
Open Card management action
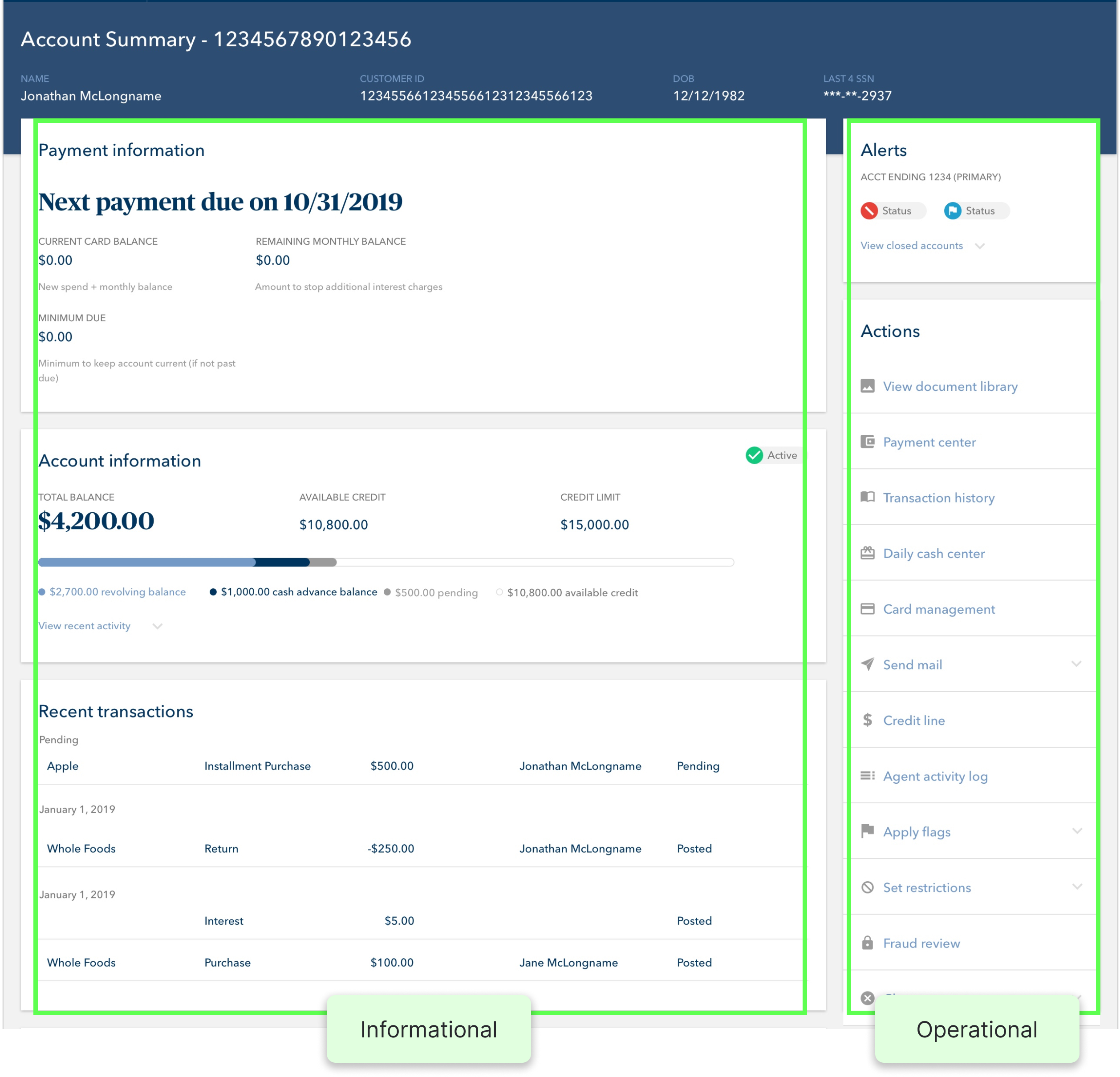(x=939, y=609)
